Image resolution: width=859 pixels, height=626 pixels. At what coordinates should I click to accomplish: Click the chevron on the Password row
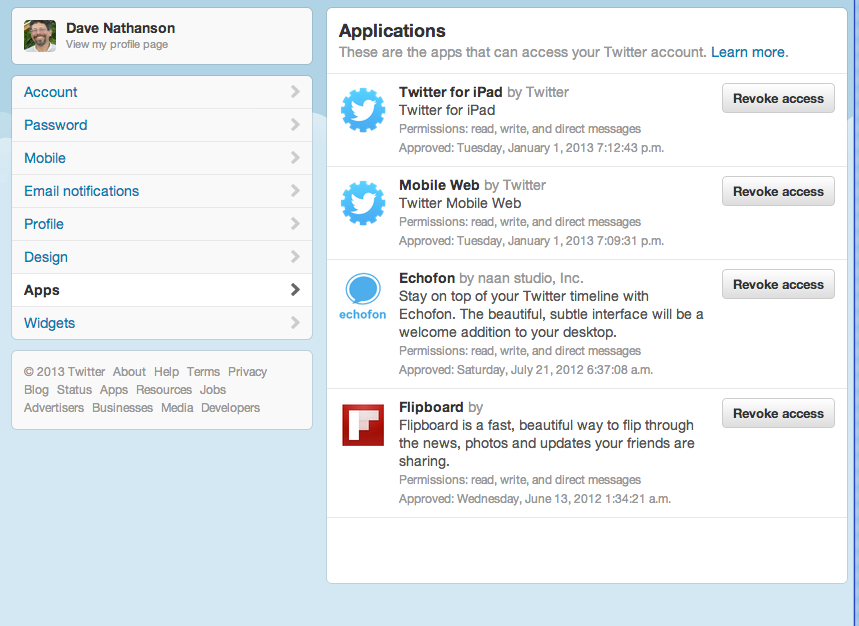(x=295, y=124)
